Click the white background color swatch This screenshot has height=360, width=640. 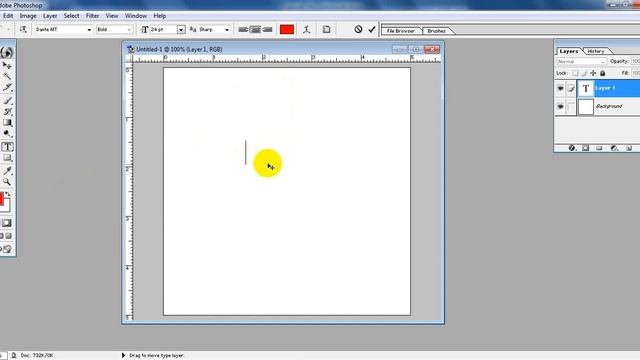6,206
